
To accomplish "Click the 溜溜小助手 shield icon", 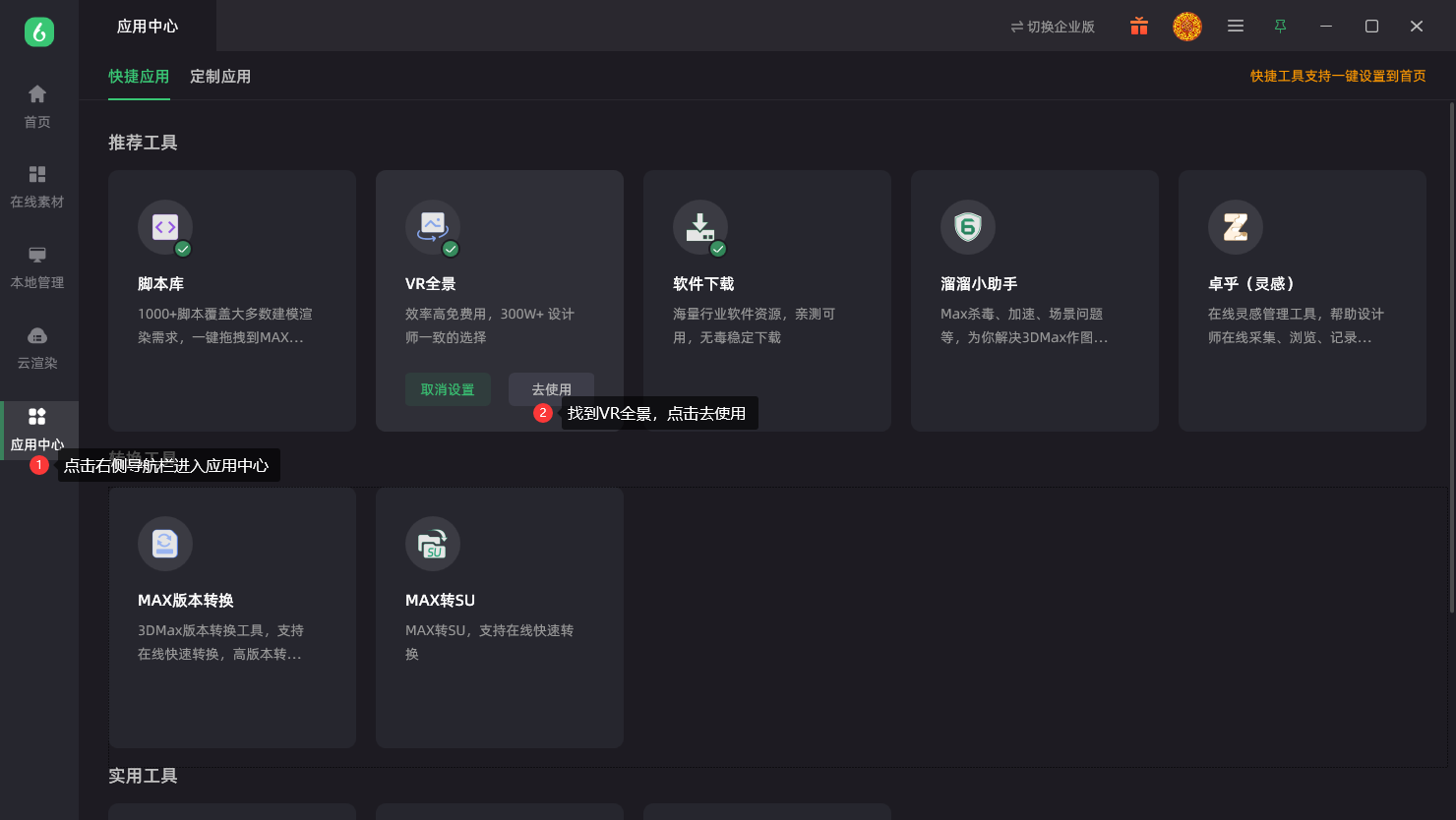I will point(968,227).
